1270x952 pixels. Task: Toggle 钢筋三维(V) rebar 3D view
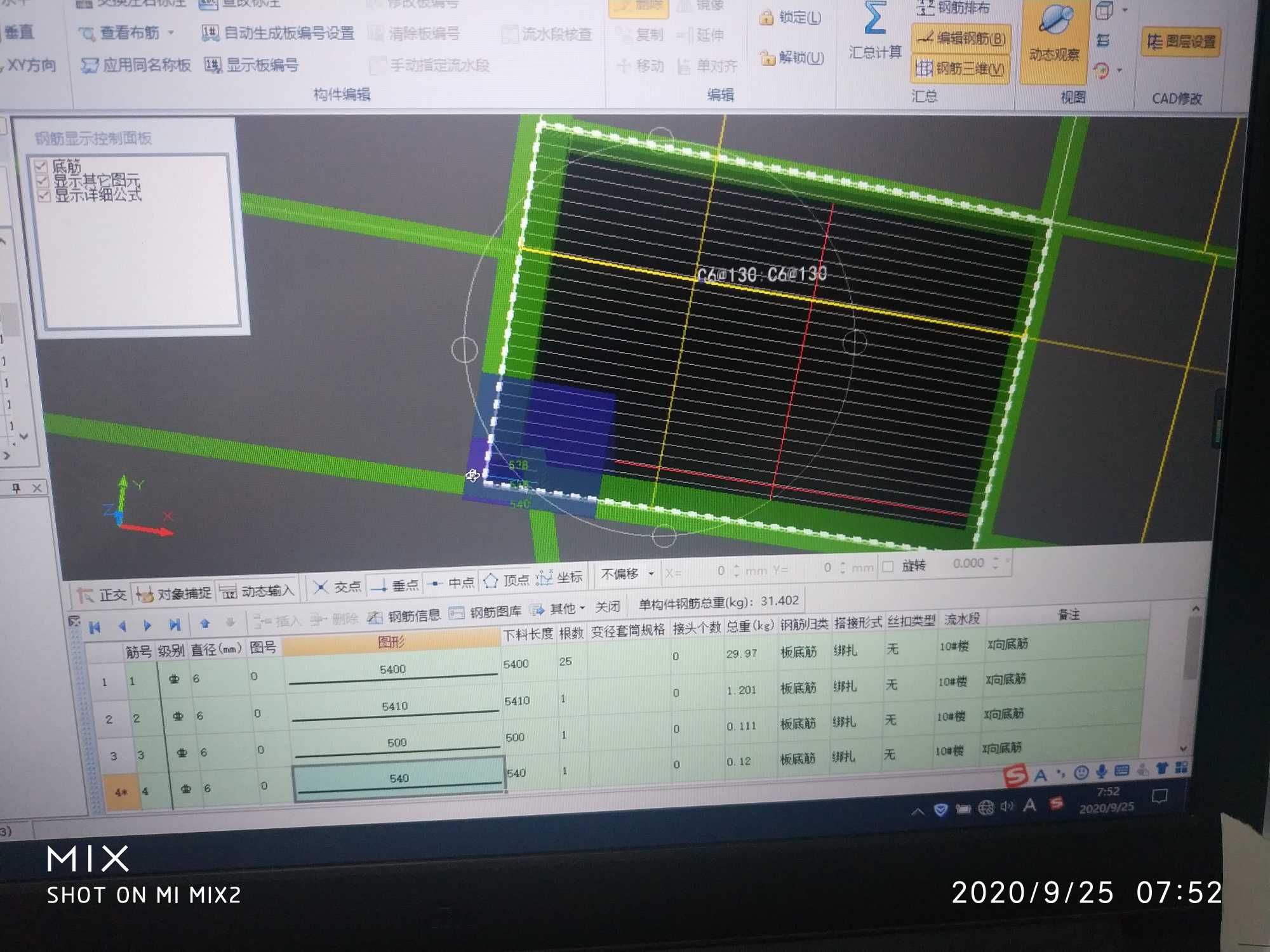[960, 69]
